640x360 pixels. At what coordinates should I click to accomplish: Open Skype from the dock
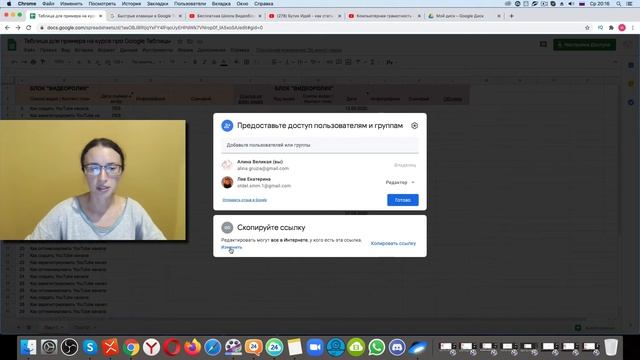coord(90,347)
